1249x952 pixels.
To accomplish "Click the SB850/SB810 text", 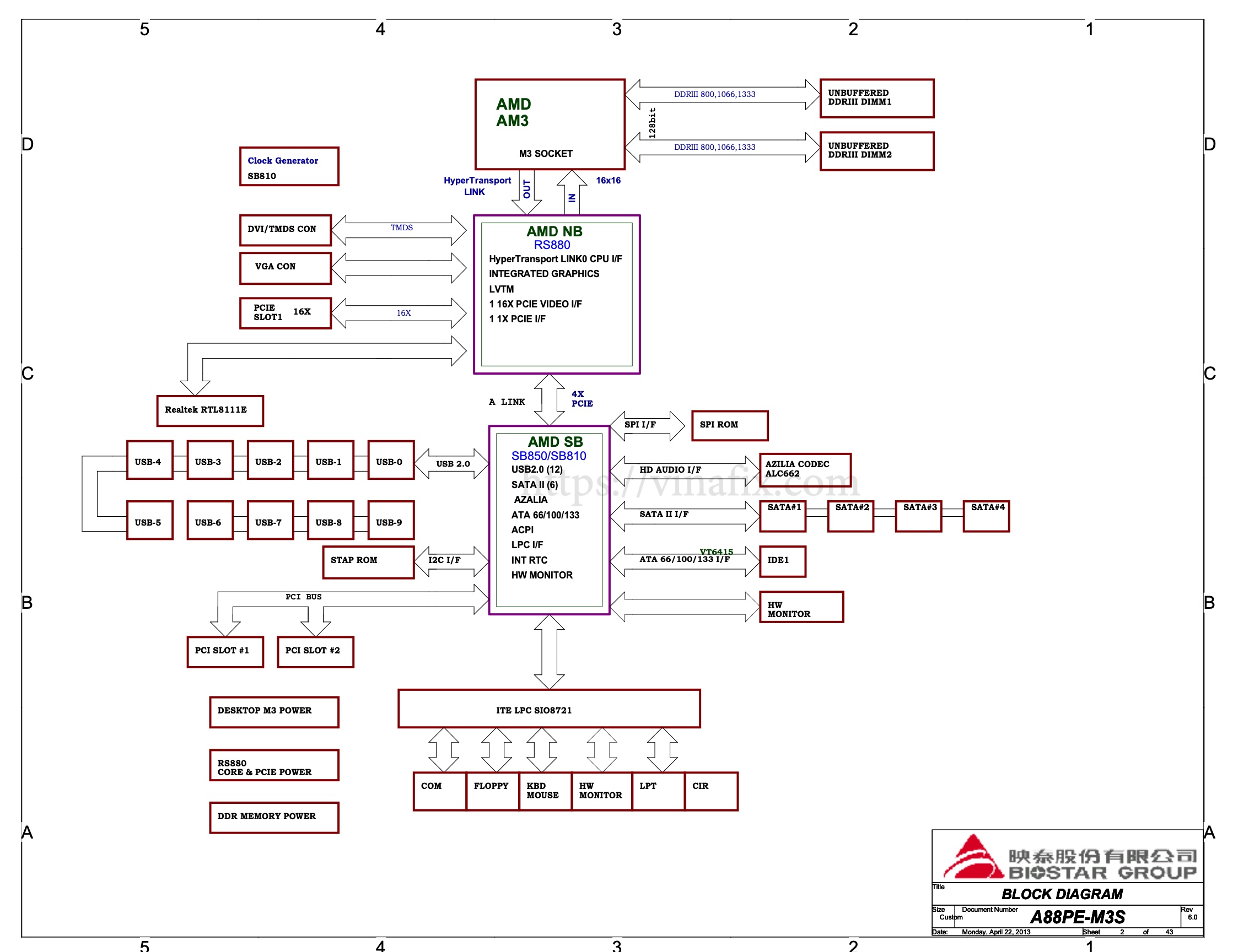I will pyautogui.click(x=548, y=456).
